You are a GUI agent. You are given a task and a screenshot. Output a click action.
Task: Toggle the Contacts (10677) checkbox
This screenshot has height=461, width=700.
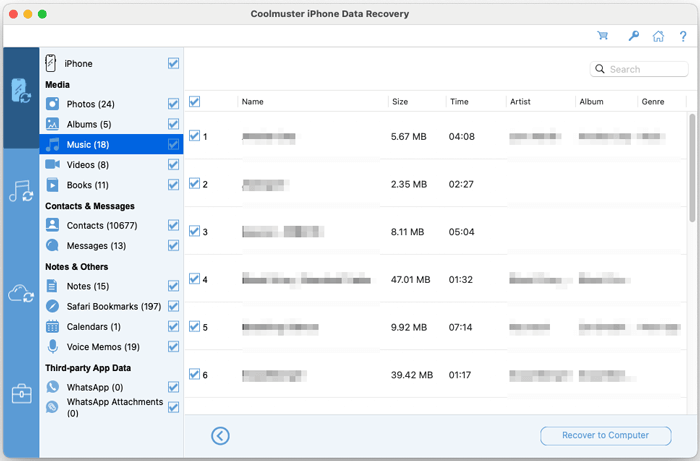pos(173,225)
